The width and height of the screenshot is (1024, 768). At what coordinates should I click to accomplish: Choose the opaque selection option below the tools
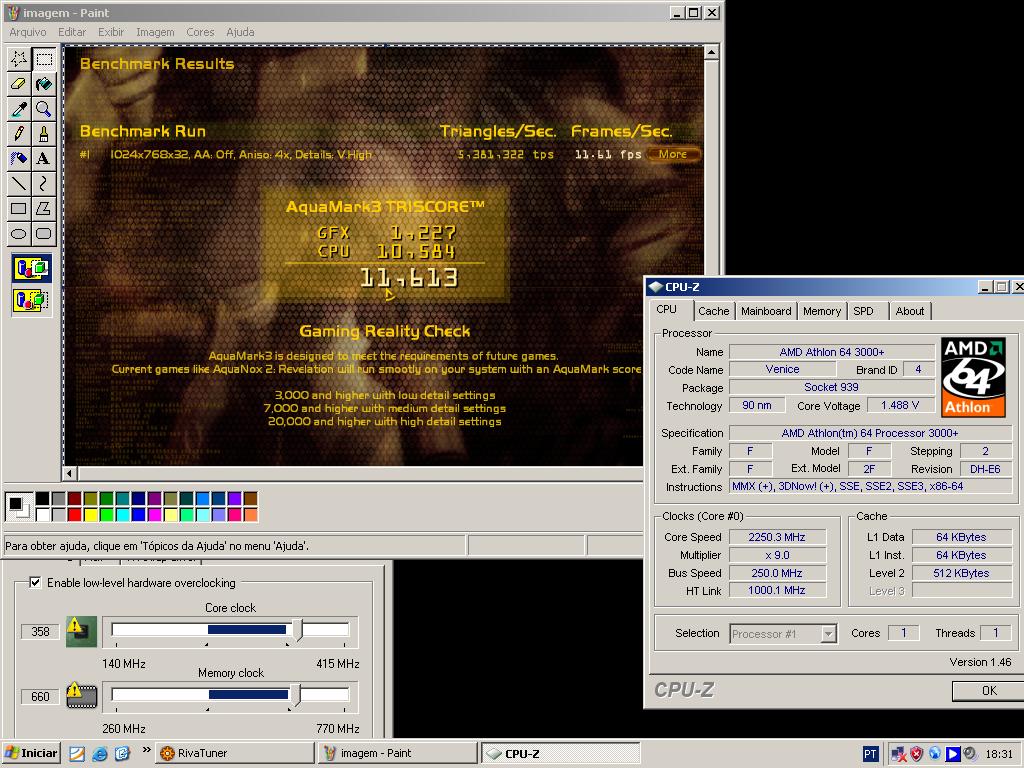pyautogui.click(x=31, y=268)
